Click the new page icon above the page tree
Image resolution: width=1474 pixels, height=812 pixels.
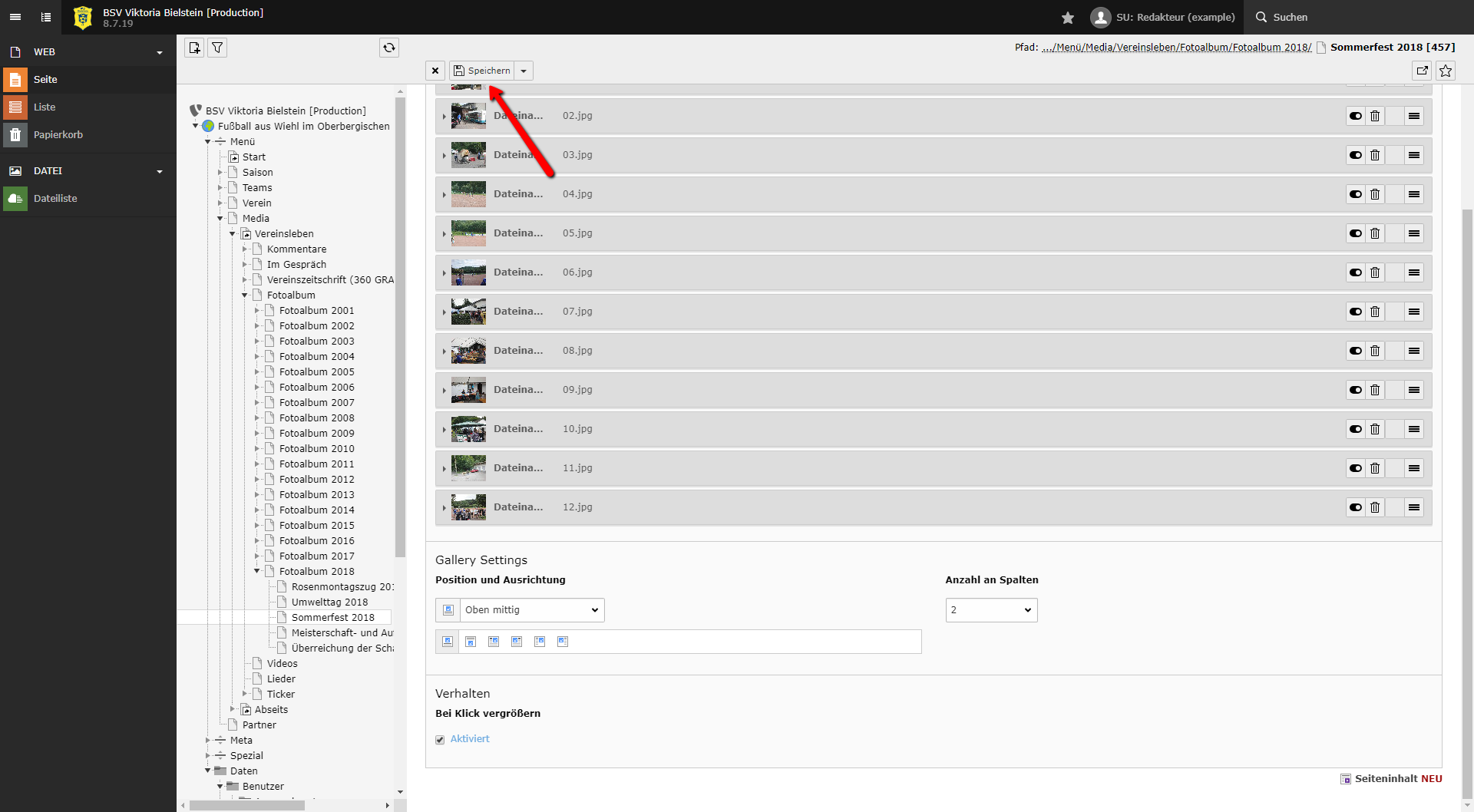[x=194, y=48]
